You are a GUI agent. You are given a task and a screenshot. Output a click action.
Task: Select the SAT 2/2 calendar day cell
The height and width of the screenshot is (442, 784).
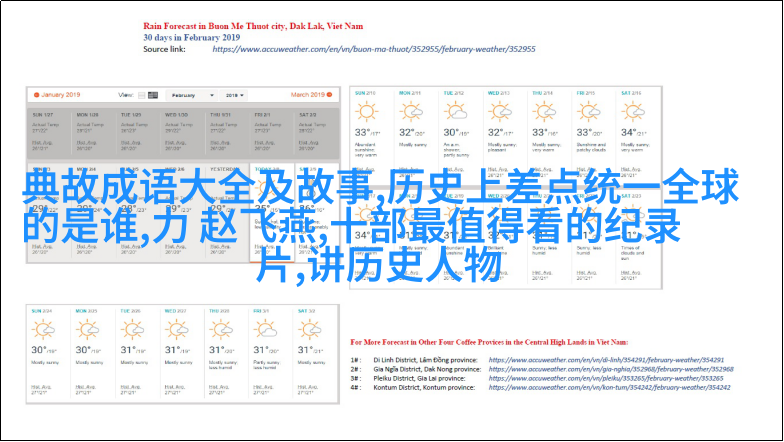tap(316, 134)
